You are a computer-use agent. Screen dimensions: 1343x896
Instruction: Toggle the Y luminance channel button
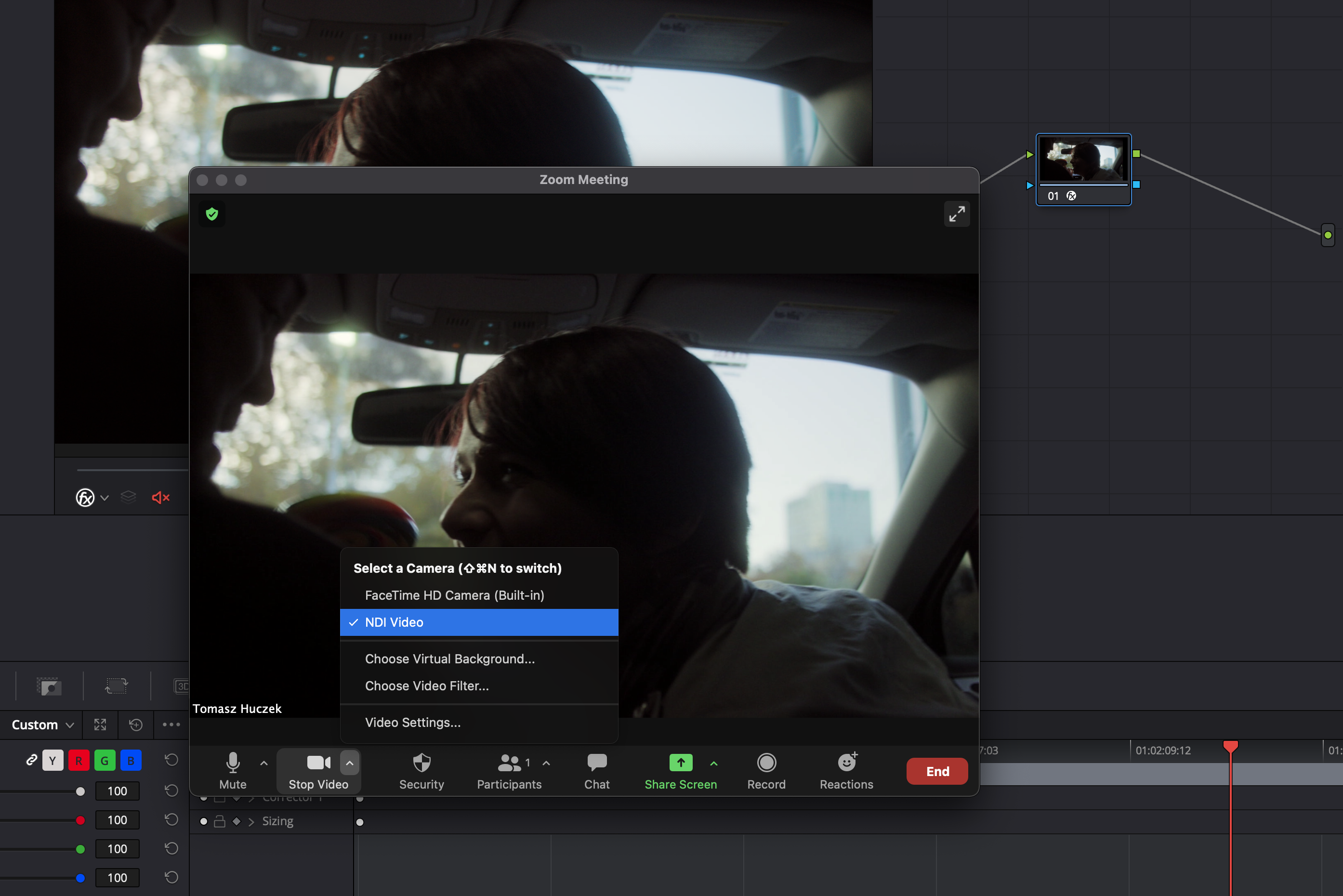53,760
